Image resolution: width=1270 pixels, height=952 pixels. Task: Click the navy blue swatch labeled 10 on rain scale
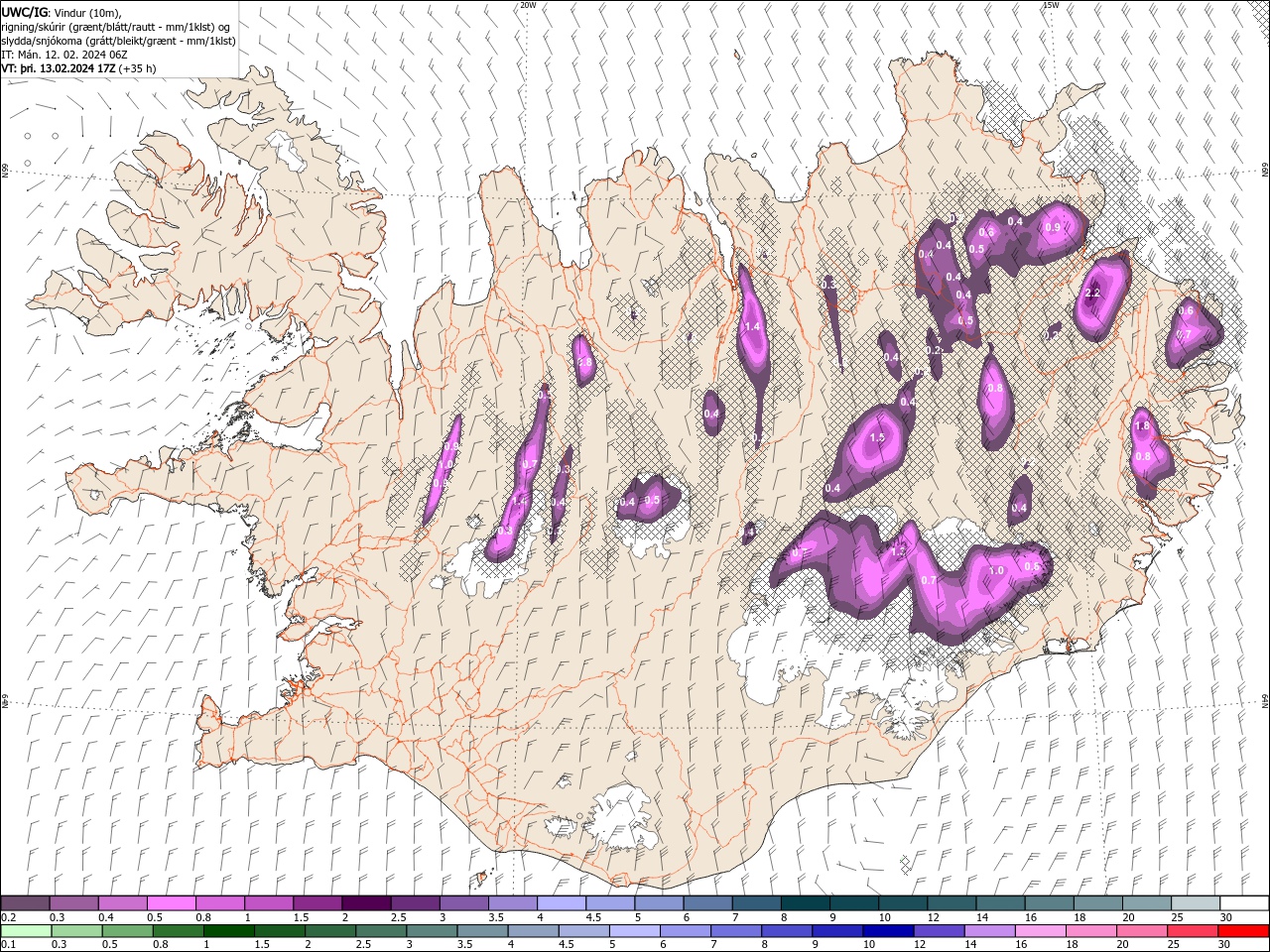pos(887,931)
